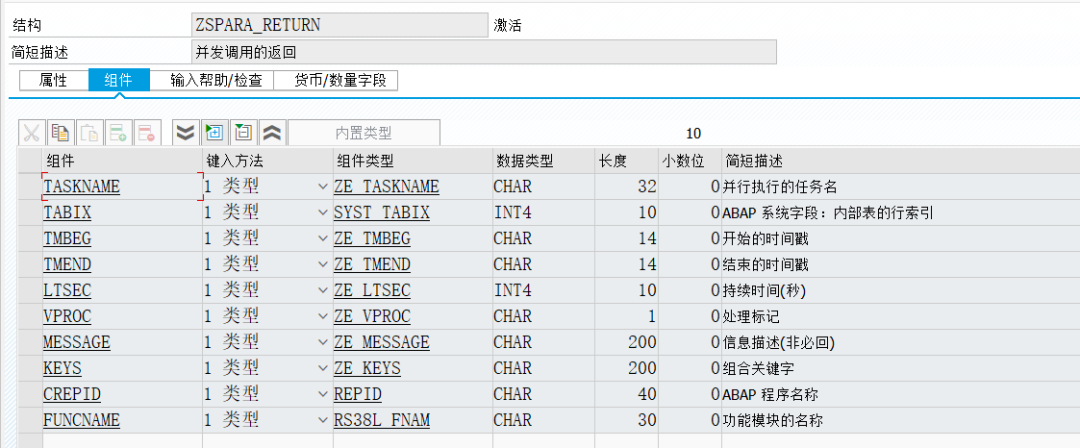Click the 组件类型 column header
Viewport: 1080px width, 448px height.
click(x=413, y=161)
